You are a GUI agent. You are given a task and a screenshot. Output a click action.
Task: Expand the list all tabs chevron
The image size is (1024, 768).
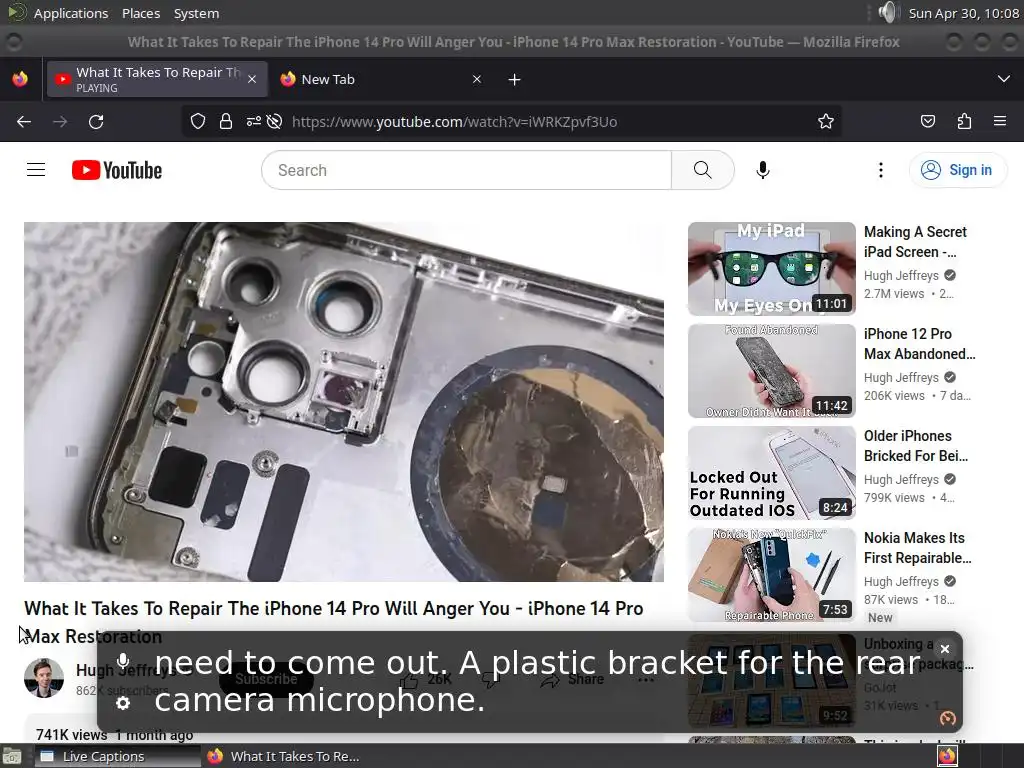pyautogui.click(x=1004, y=79)
